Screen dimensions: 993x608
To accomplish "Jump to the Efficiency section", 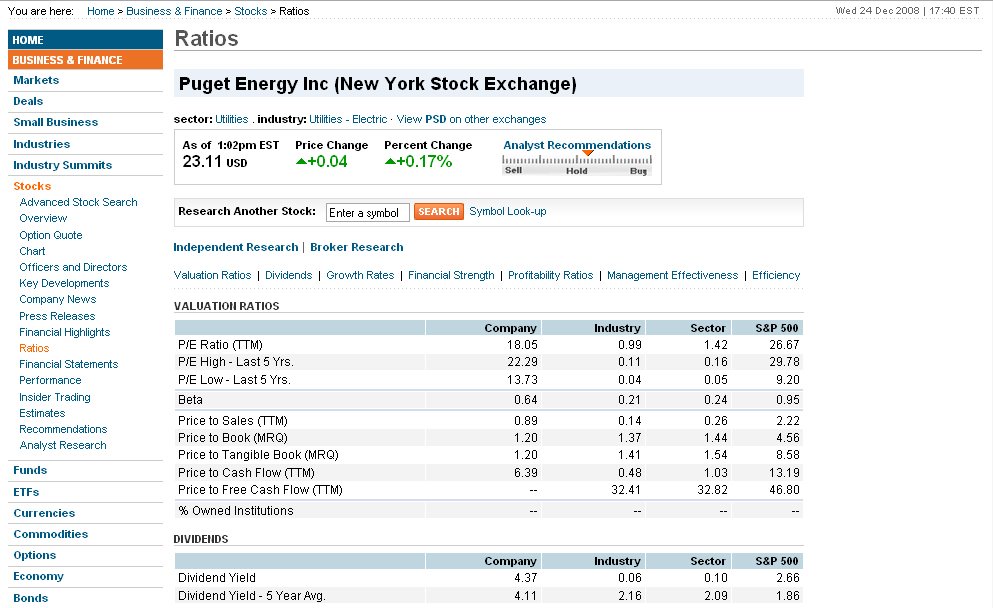I will pos(776,275).
